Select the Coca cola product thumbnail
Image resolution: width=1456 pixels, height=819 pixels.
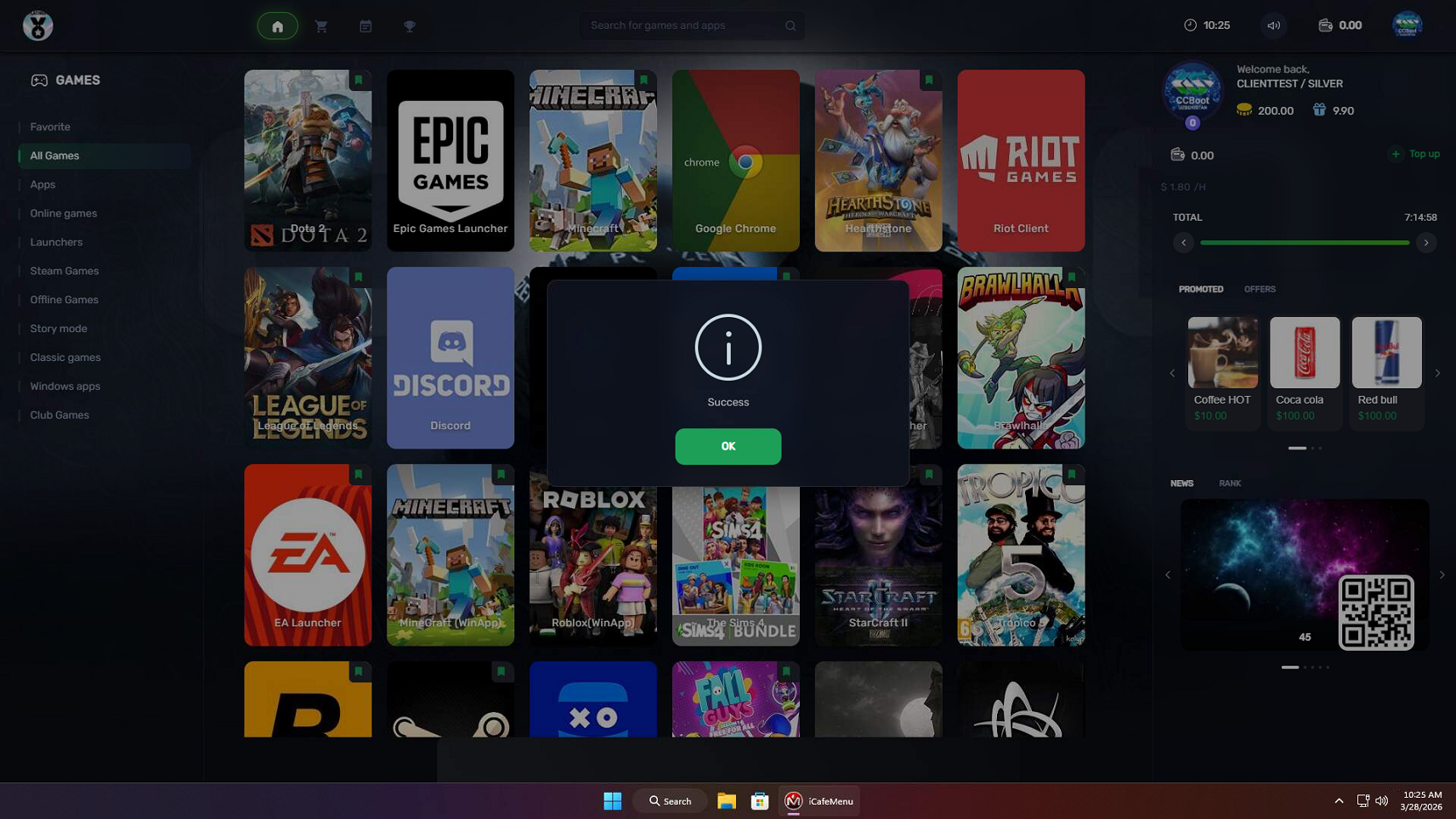[1304, 353]
